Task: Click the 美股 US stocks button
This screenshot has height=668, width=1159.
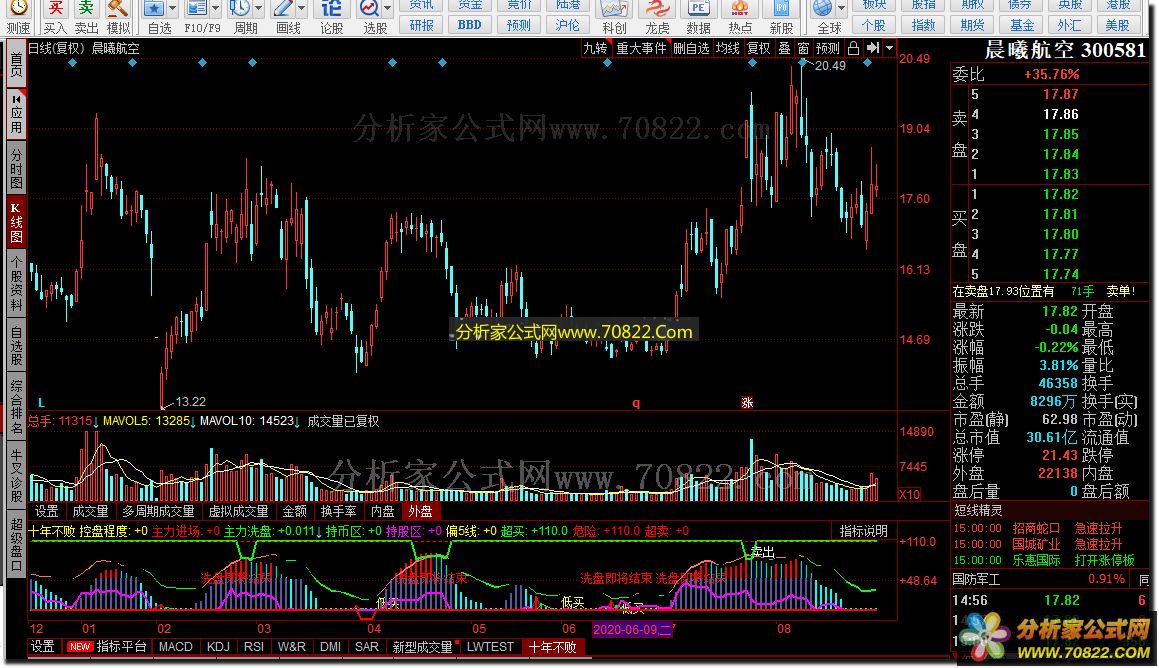Action: (x=1117, y=25)
